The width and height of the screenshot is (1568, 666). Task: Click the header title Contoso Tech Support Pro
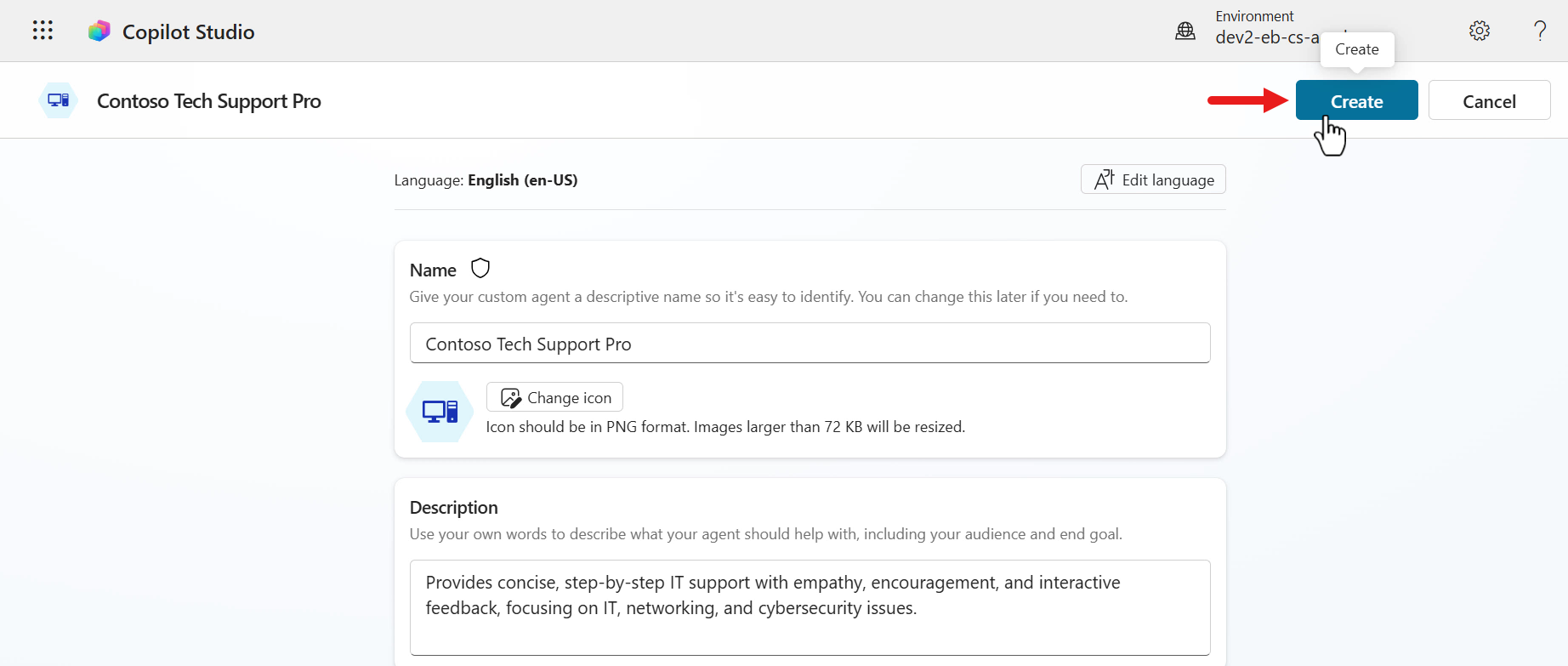coord(209,101)
